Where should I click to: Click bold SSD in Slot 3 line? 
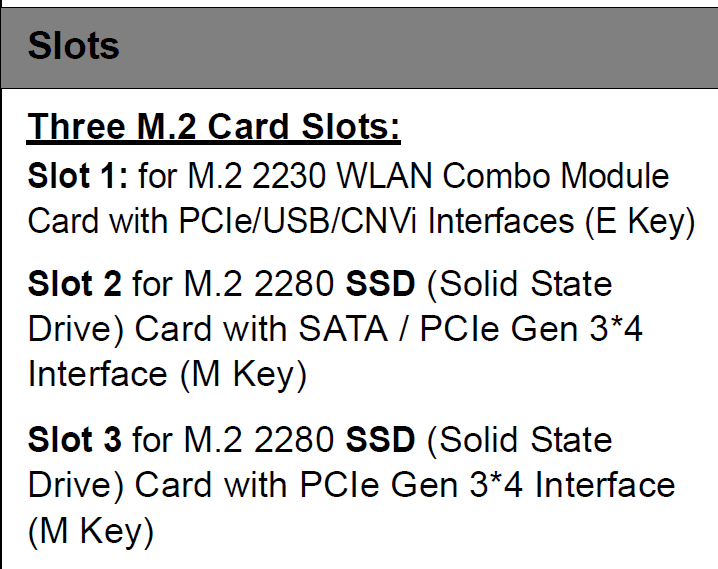[x=380, y=439]
